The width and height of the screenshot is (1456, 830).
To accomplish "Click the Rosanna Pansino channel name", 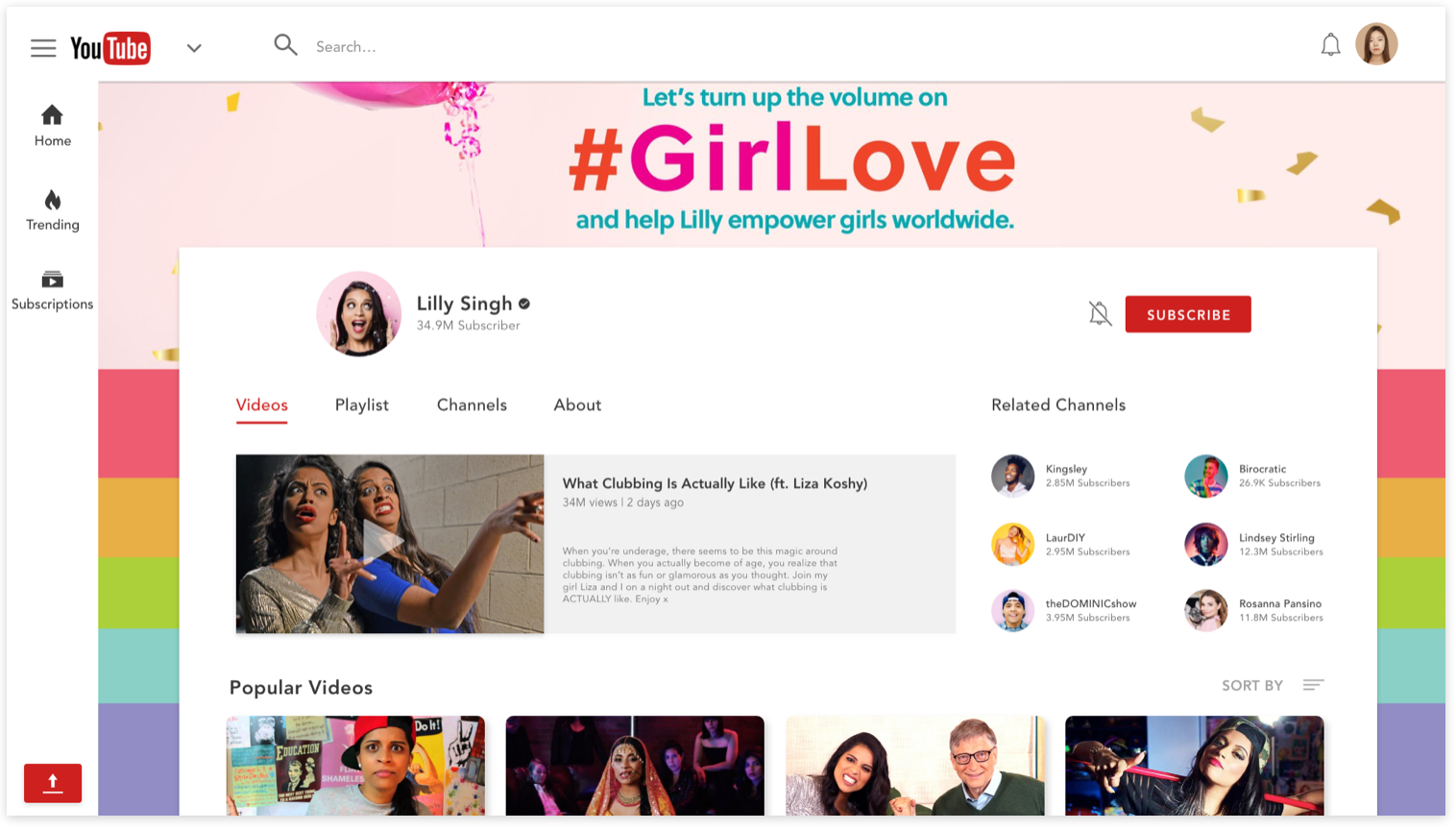I will click(x=1280, y=603).
